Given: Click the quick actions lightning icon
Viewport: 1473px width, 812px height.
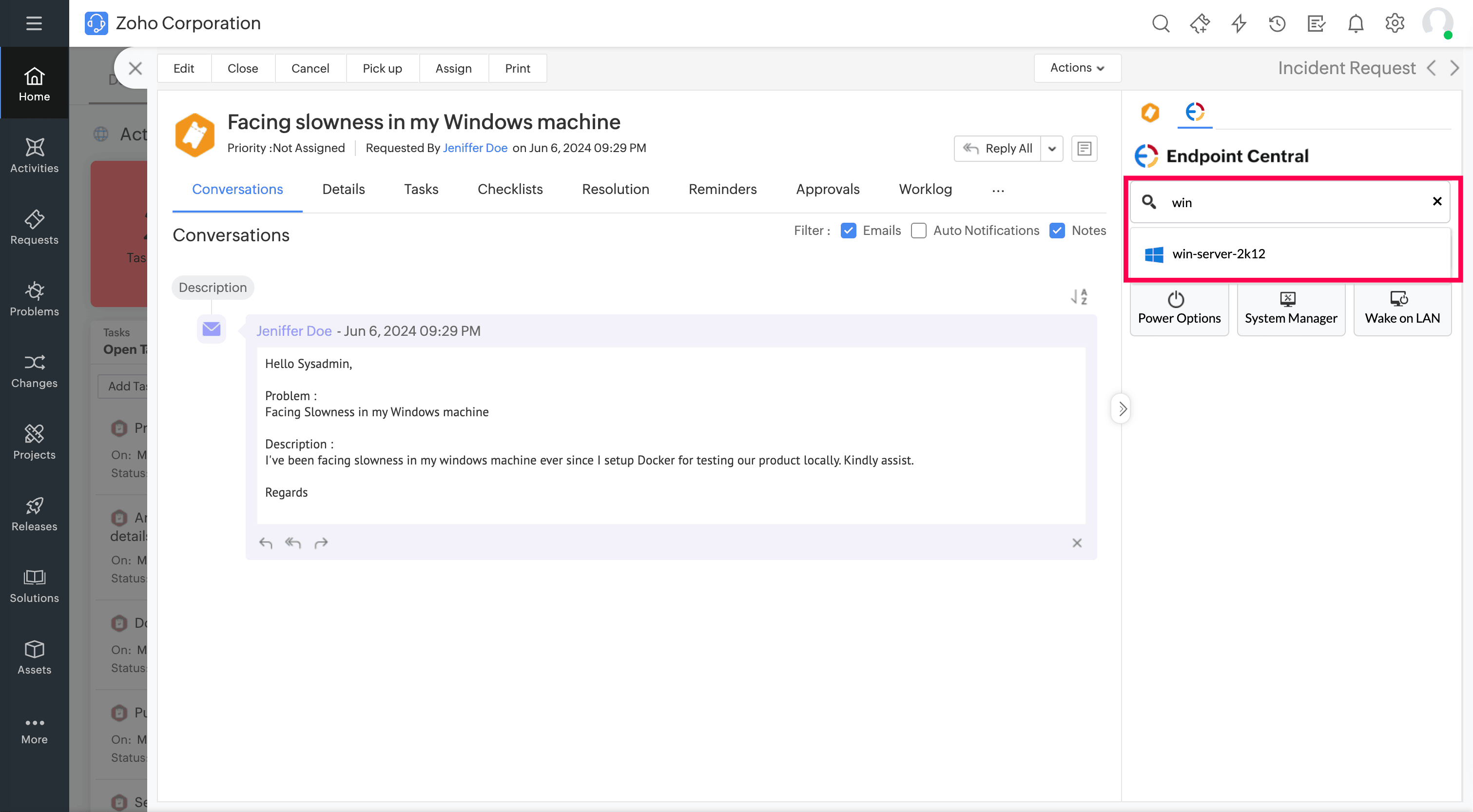Looking at the screenshot, I should [x=1239, y=23].
